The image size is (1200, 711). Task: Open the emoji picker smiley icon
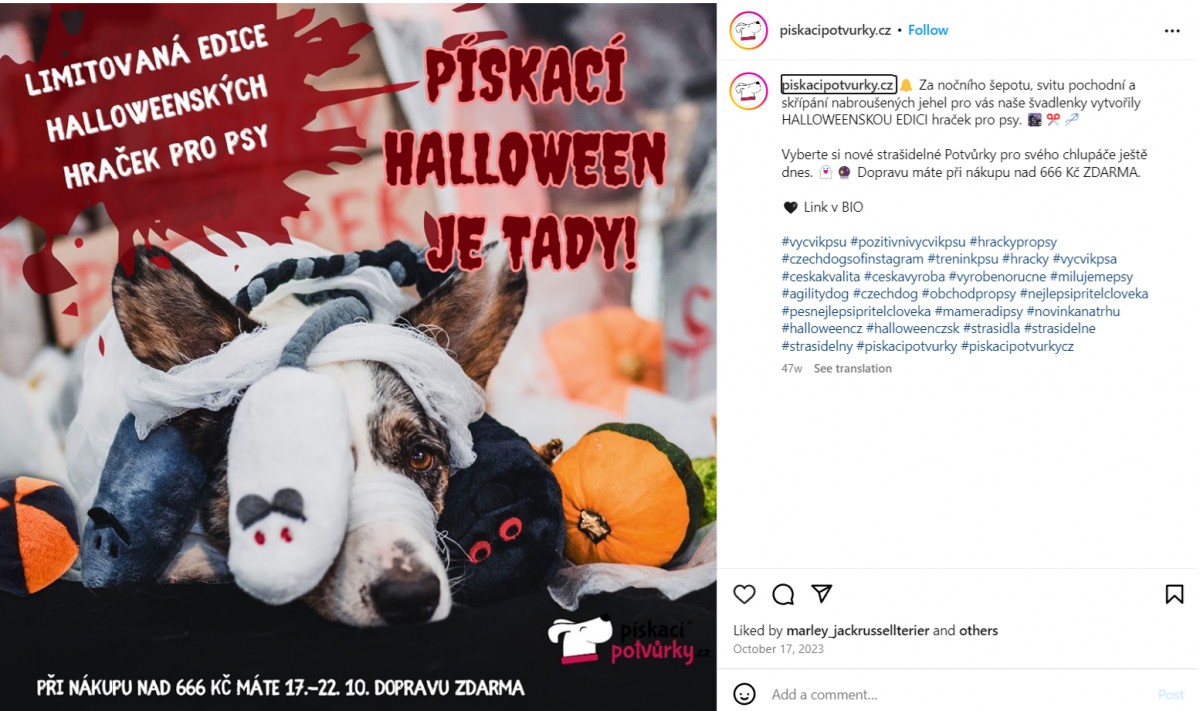click(744, 694)
